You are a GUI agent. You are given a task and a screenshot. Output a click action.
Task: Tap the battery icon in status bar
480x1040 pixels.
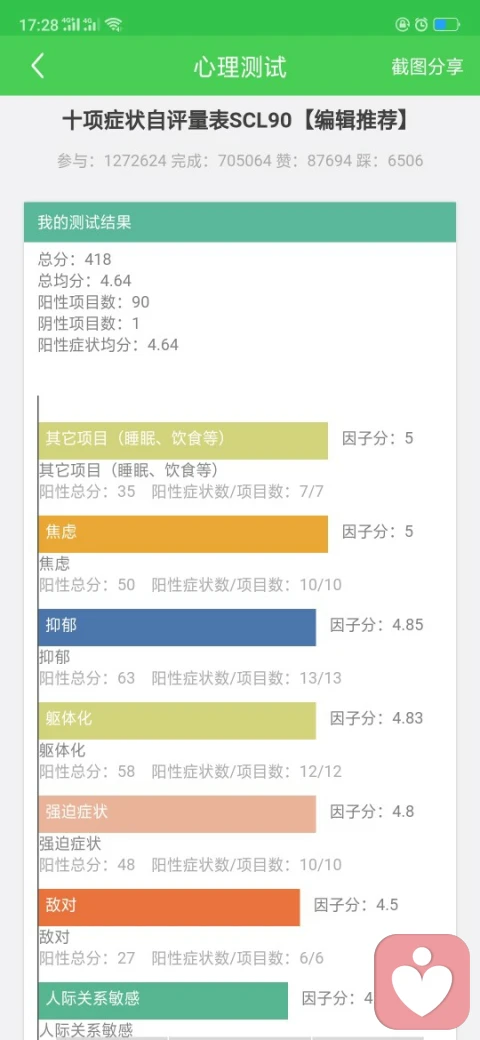pos(447,25)
